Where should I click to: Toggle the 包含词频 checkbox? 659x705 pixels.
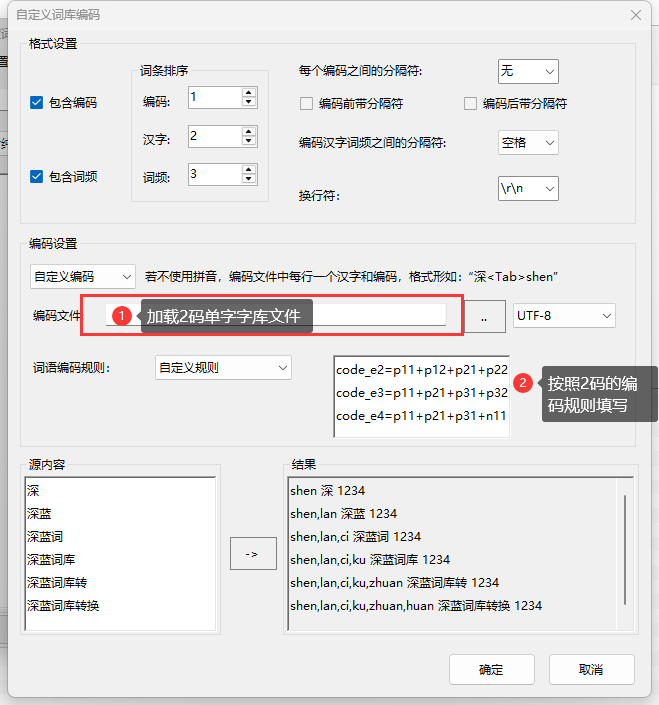coord(37,177)
